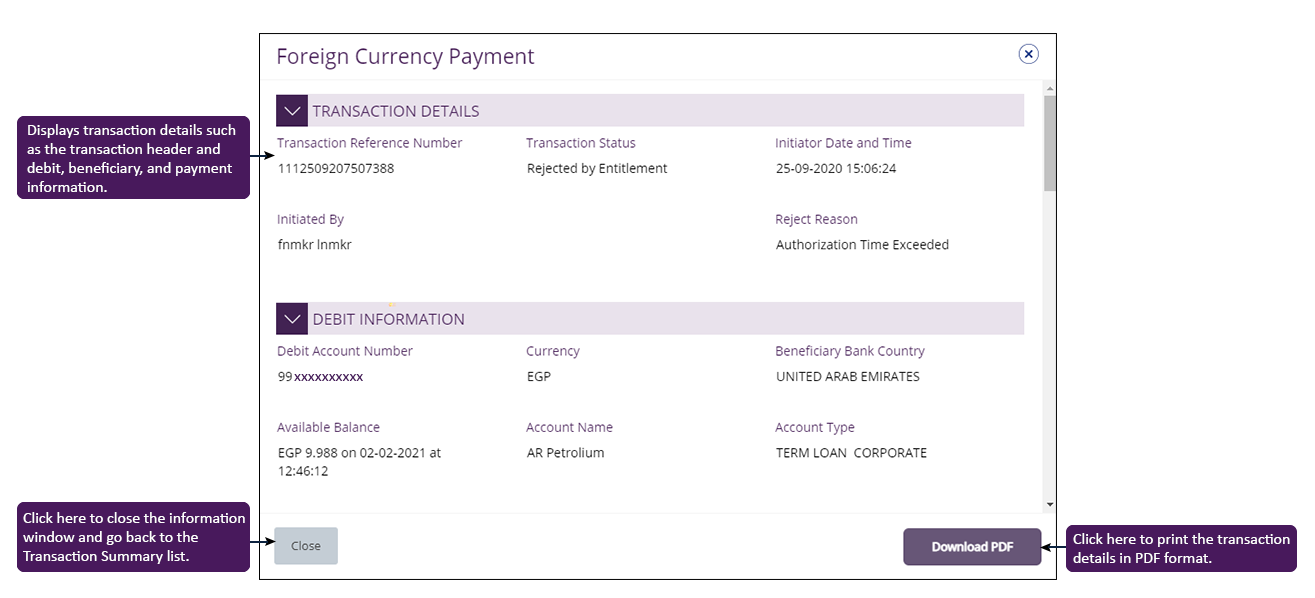
Task: Select the Rejected by Entitlement status text
Action: click(x=597, y=168)
